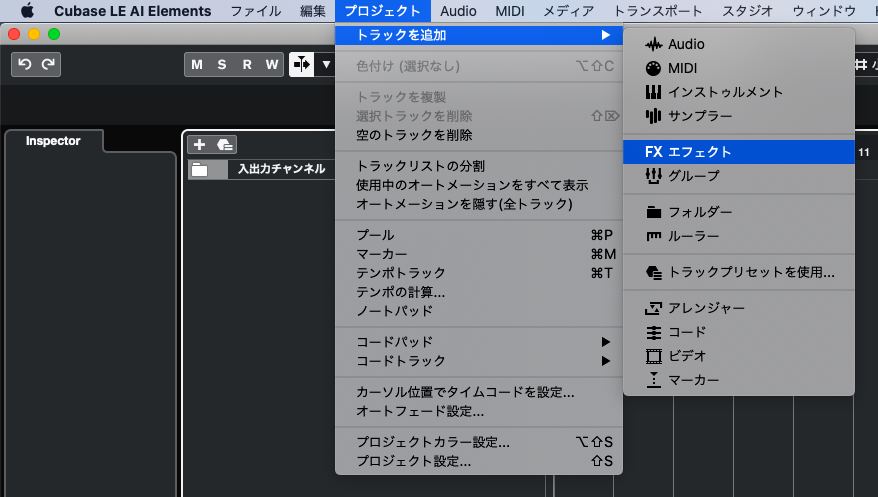The width and height of the screenshot is (878, 497).
Task: Toggle the W write automation button
Action: tap(272, 65)
